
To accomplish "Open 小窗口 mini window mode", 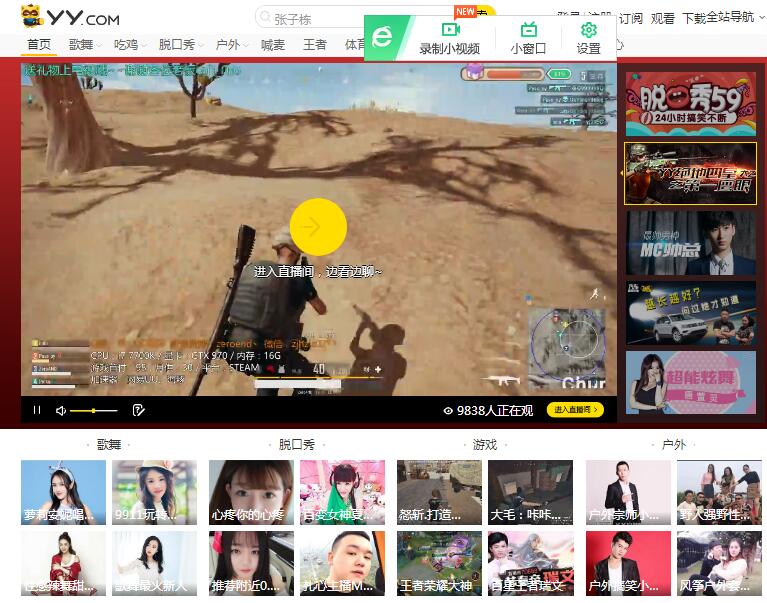I will tap(528, 38).
